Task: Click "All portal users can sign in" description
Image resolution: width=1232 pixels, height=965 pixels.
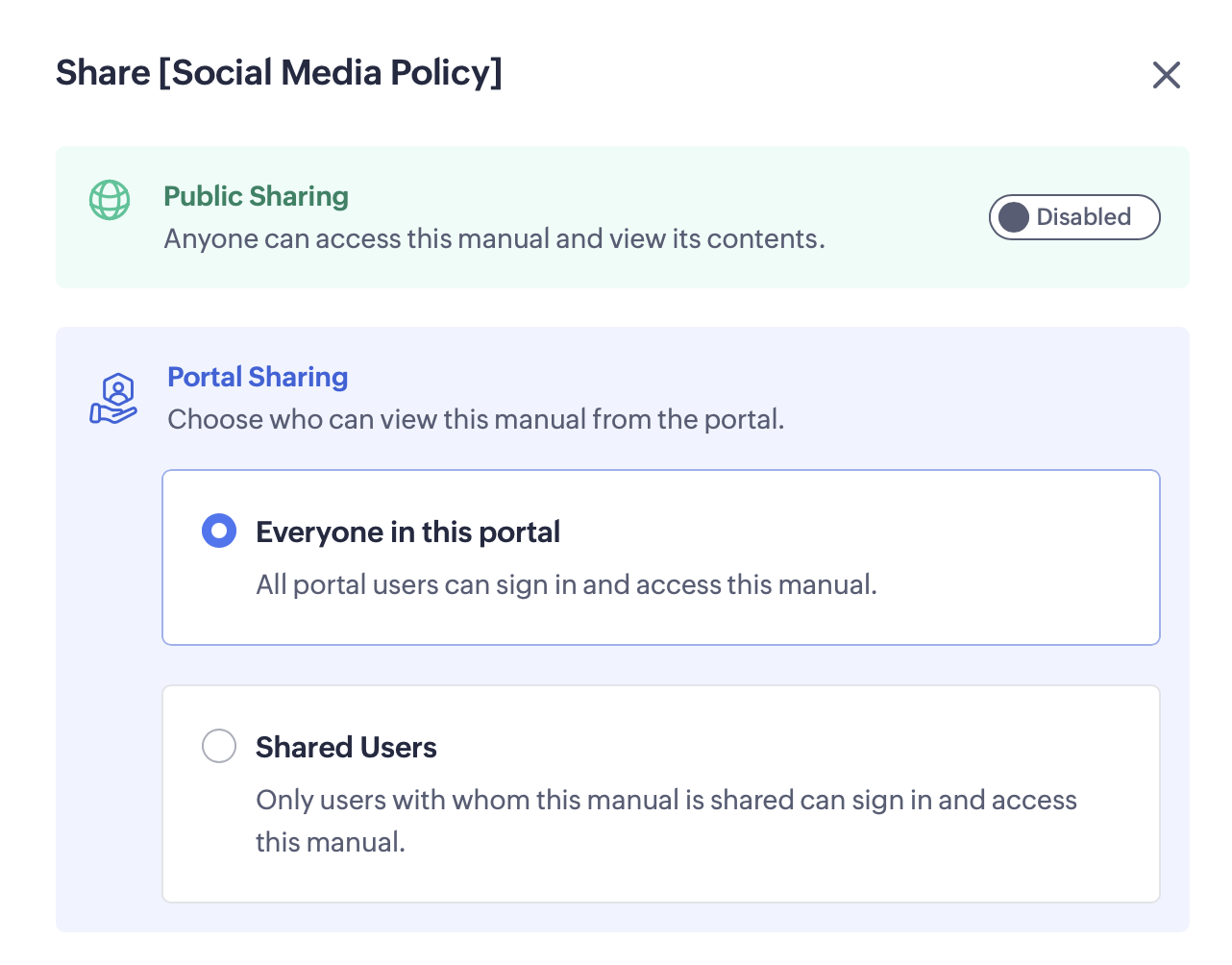Action: click(566, 584)
